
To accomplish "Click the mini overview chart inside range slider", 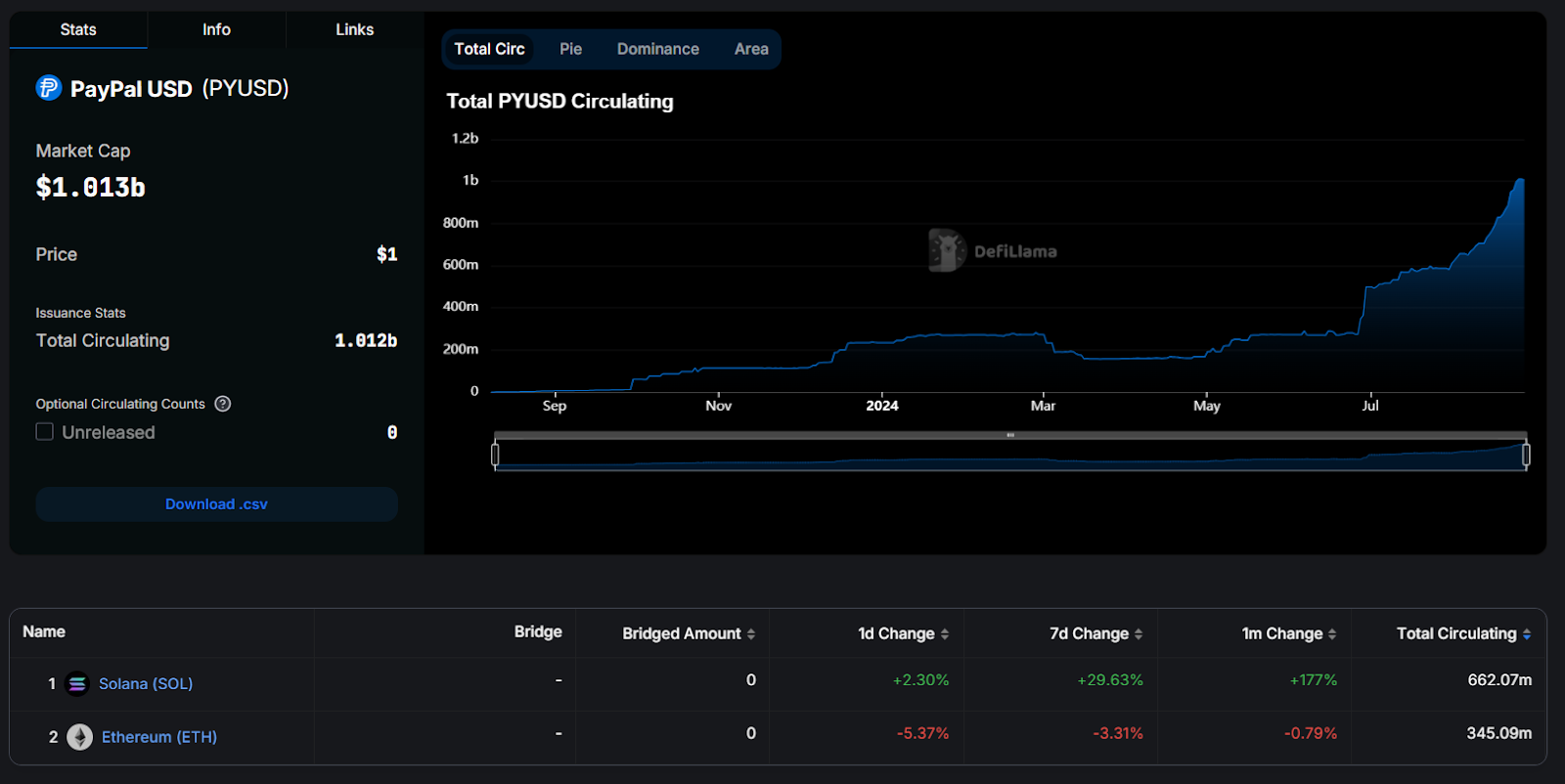I will coord(1010,456).
